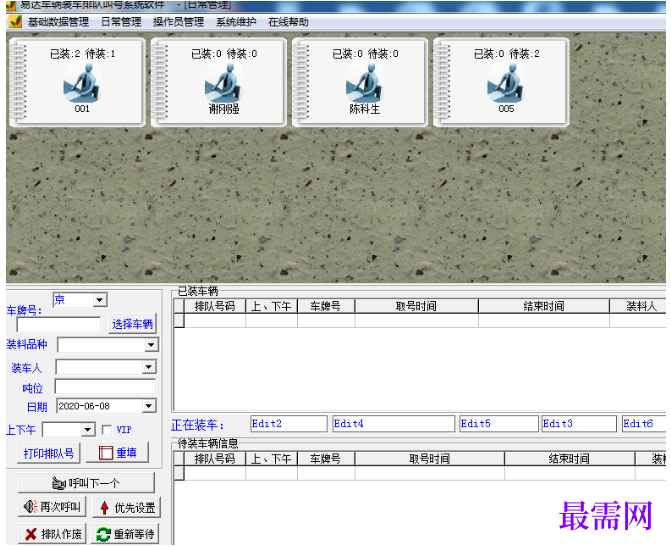Click the 吨位 input field
671x547 pixels.
pyautogui.click(x=105, y=386)
